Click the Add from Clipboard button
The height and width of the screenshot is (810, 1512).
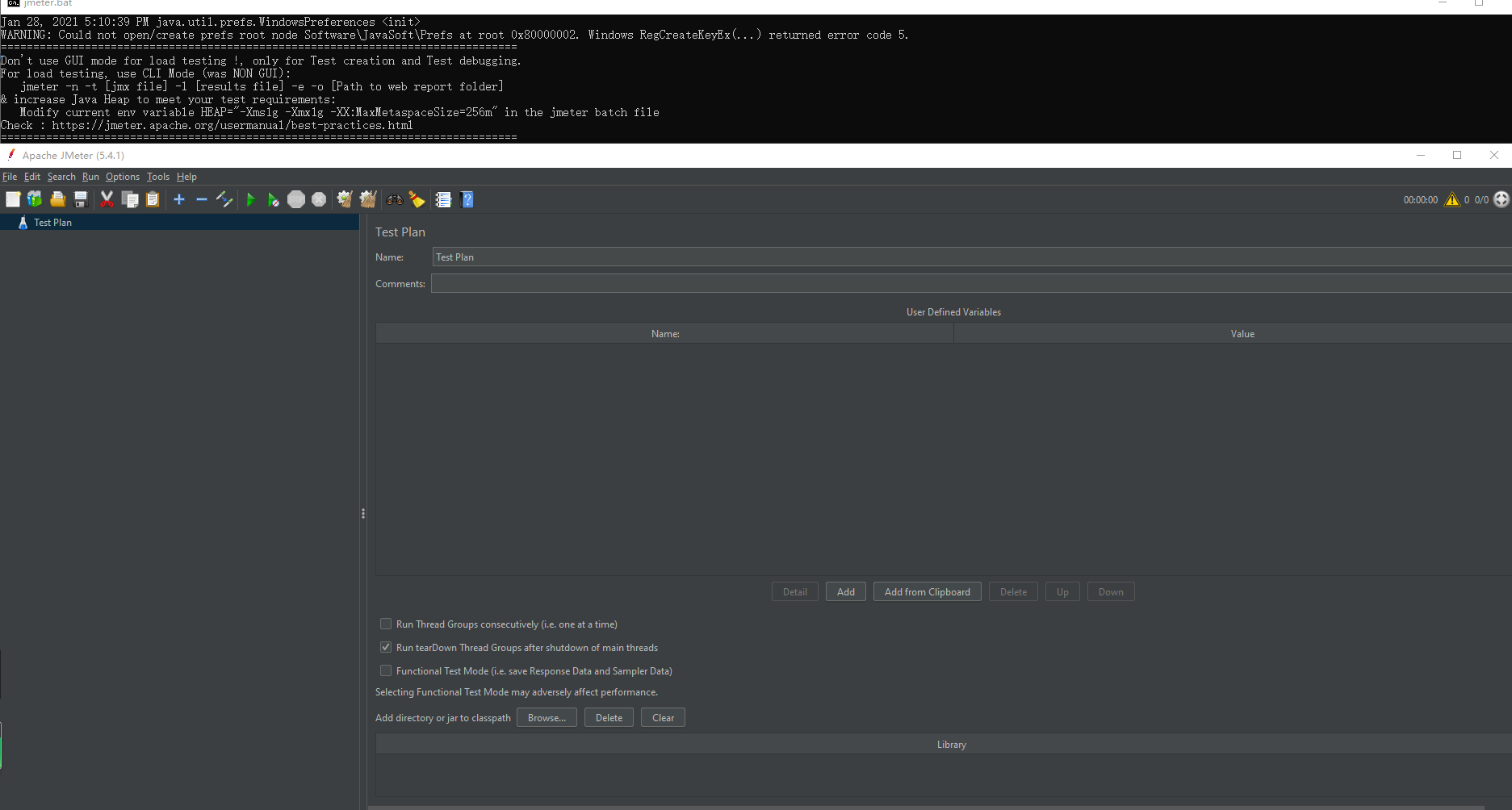927,591
